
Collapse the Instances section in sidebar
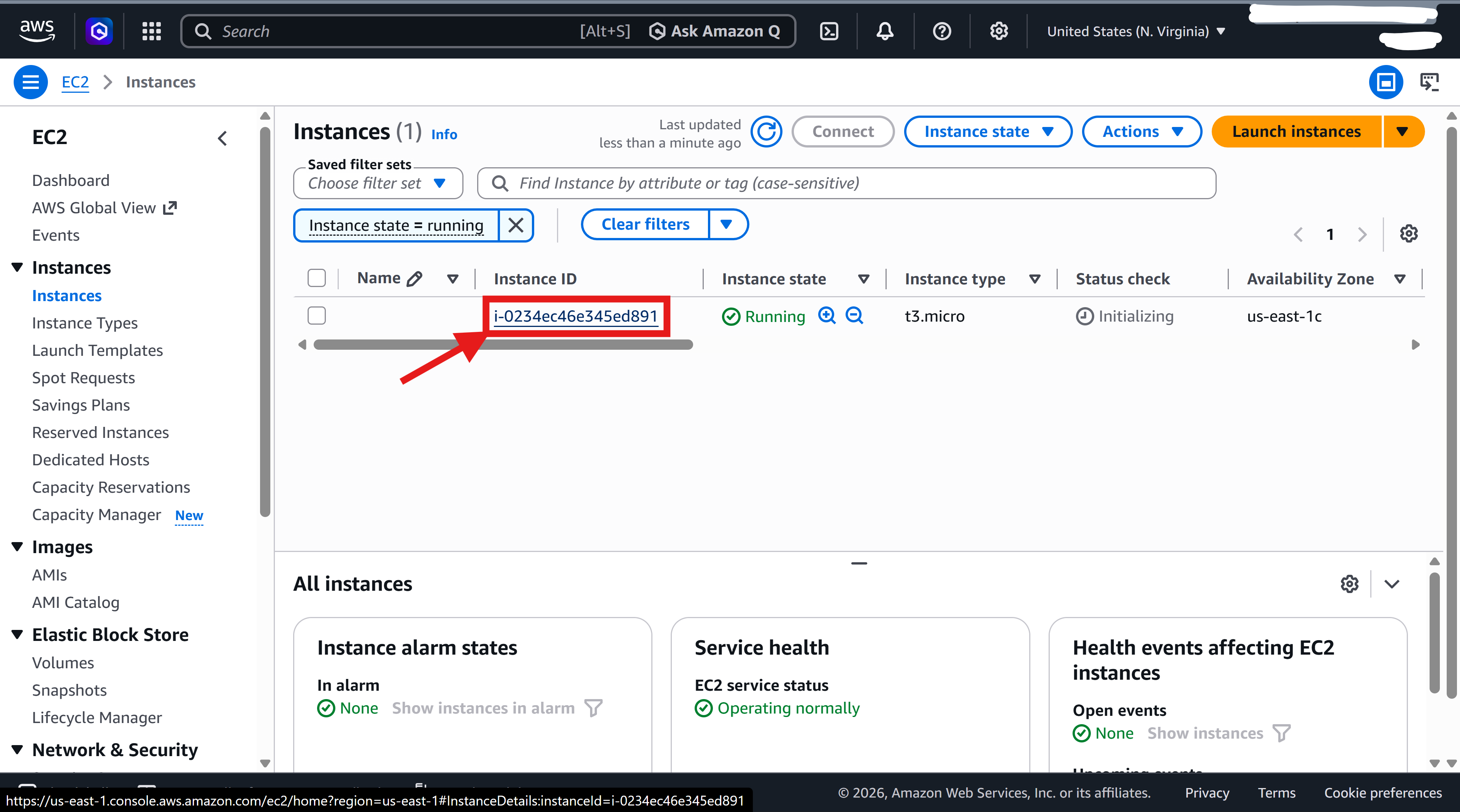pyautogui.click(x=17, y=268)
